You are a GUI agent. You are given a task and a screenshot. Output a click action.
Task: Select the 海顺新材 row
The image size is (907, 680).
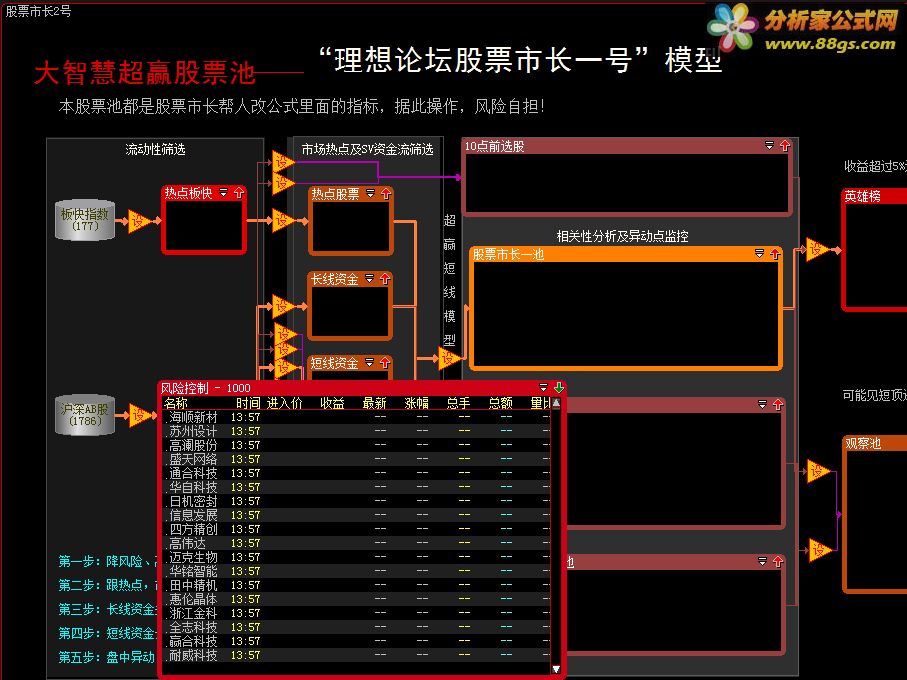[x=357, y=417]
